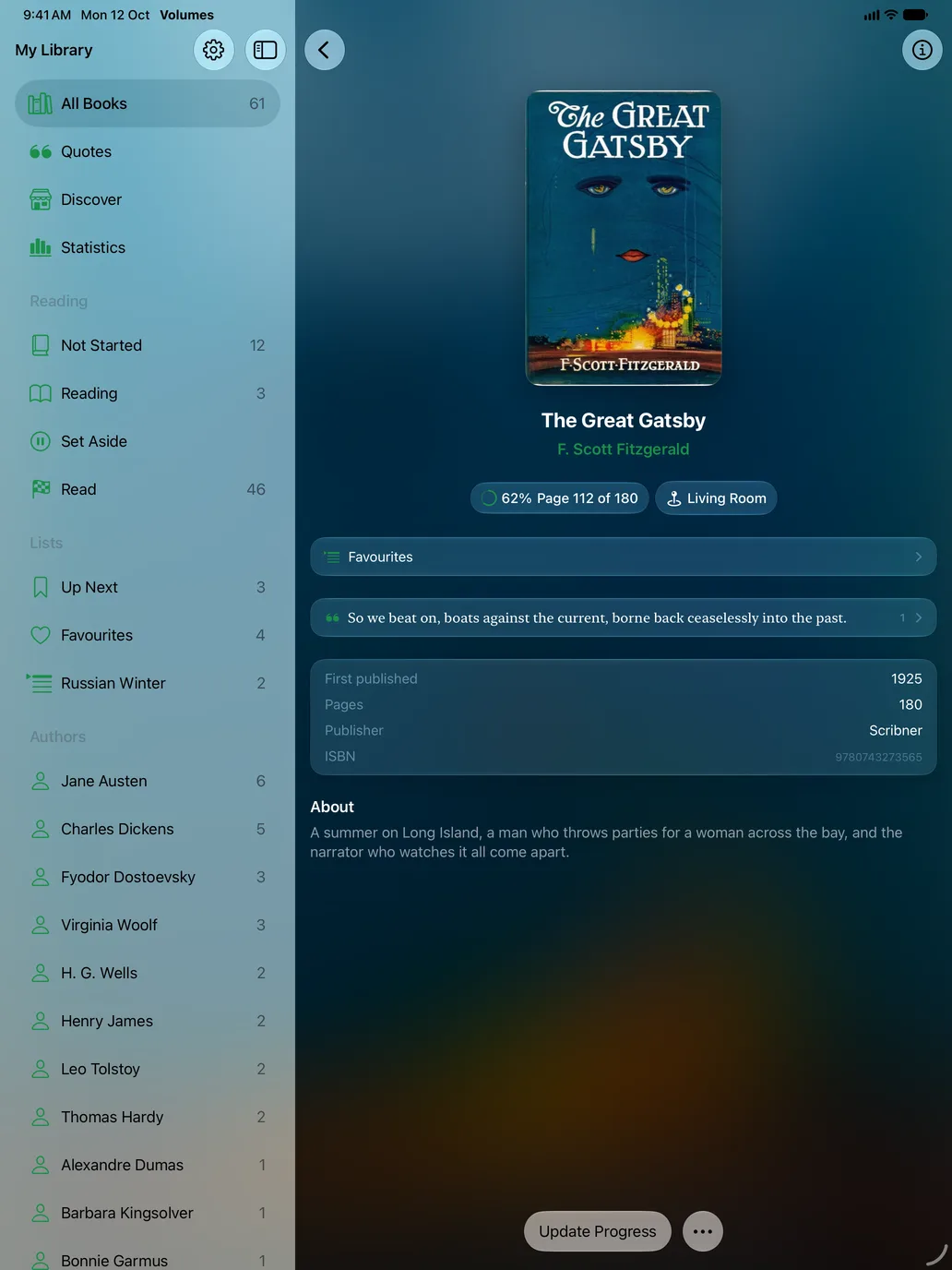Open the Barbara Kingsolver author entry
The width and height of the screenshot is (952, 1270).
coord(148,1213)
